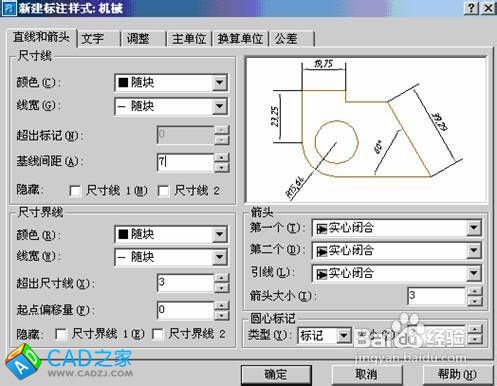Click the black swatch in 尺寸界线 颜色
Screen dimensions: 497x386
pyautogui.click(x=123, y=234)
